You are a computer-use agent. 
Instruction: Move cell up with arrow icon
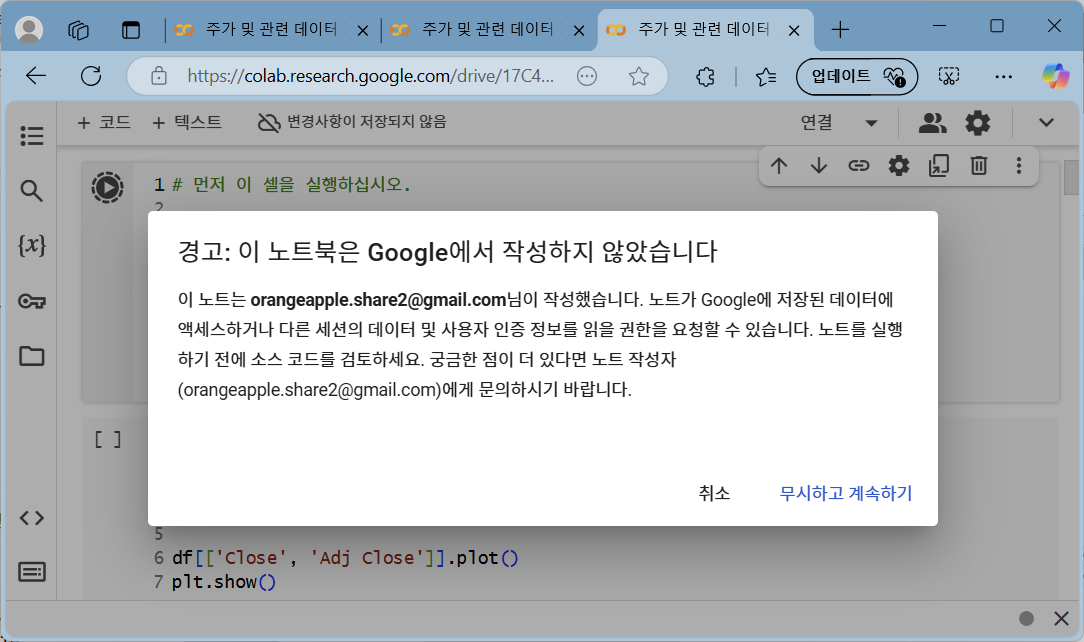[x=779, y=166]
